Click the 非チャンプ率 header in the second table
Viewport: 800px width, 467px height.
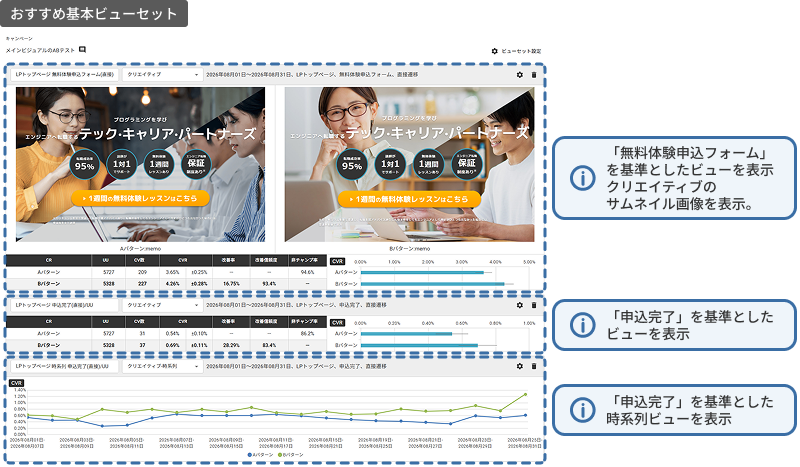[x=307, y=321]
